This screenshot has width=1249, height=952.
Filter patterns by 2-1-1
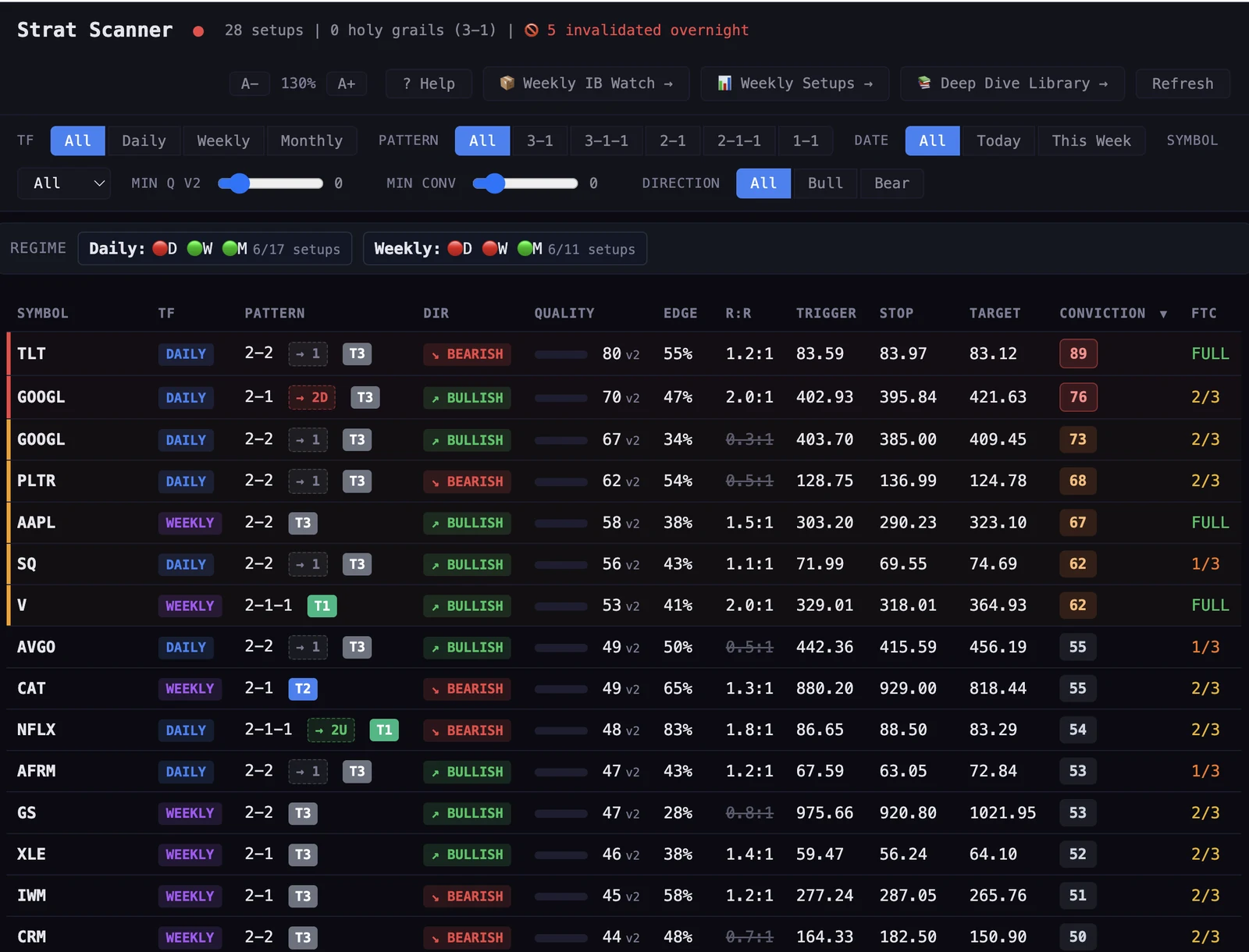click(x=738, y=140)
